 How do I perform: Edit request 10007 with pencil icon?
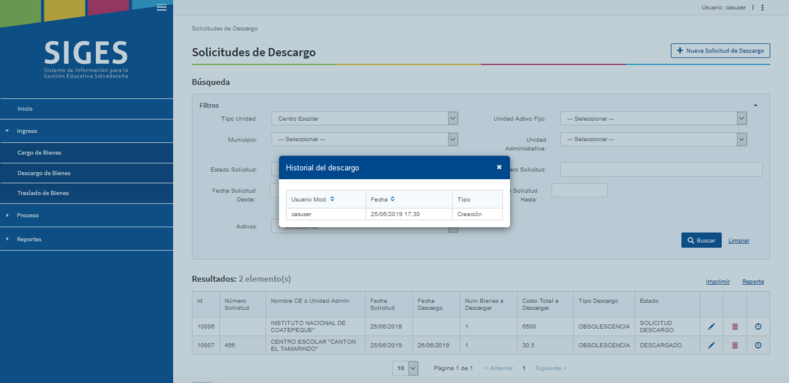[x=711, y=345]
